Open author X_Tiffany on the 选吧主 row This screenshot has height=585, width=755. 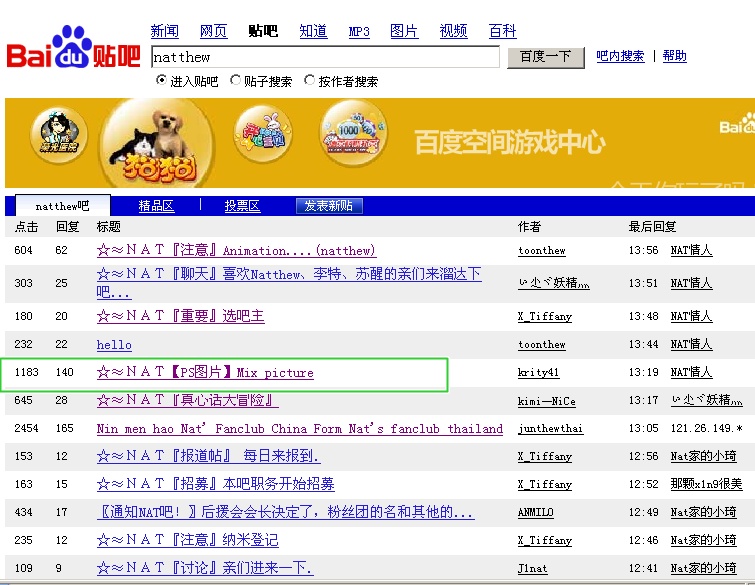tap(545, 316)
